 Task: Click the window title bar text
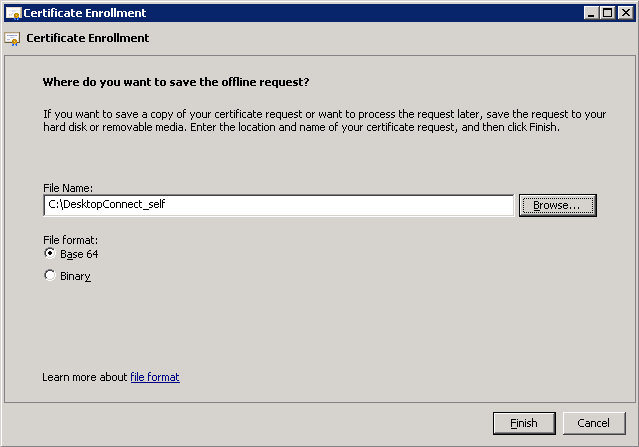[85, 13]
